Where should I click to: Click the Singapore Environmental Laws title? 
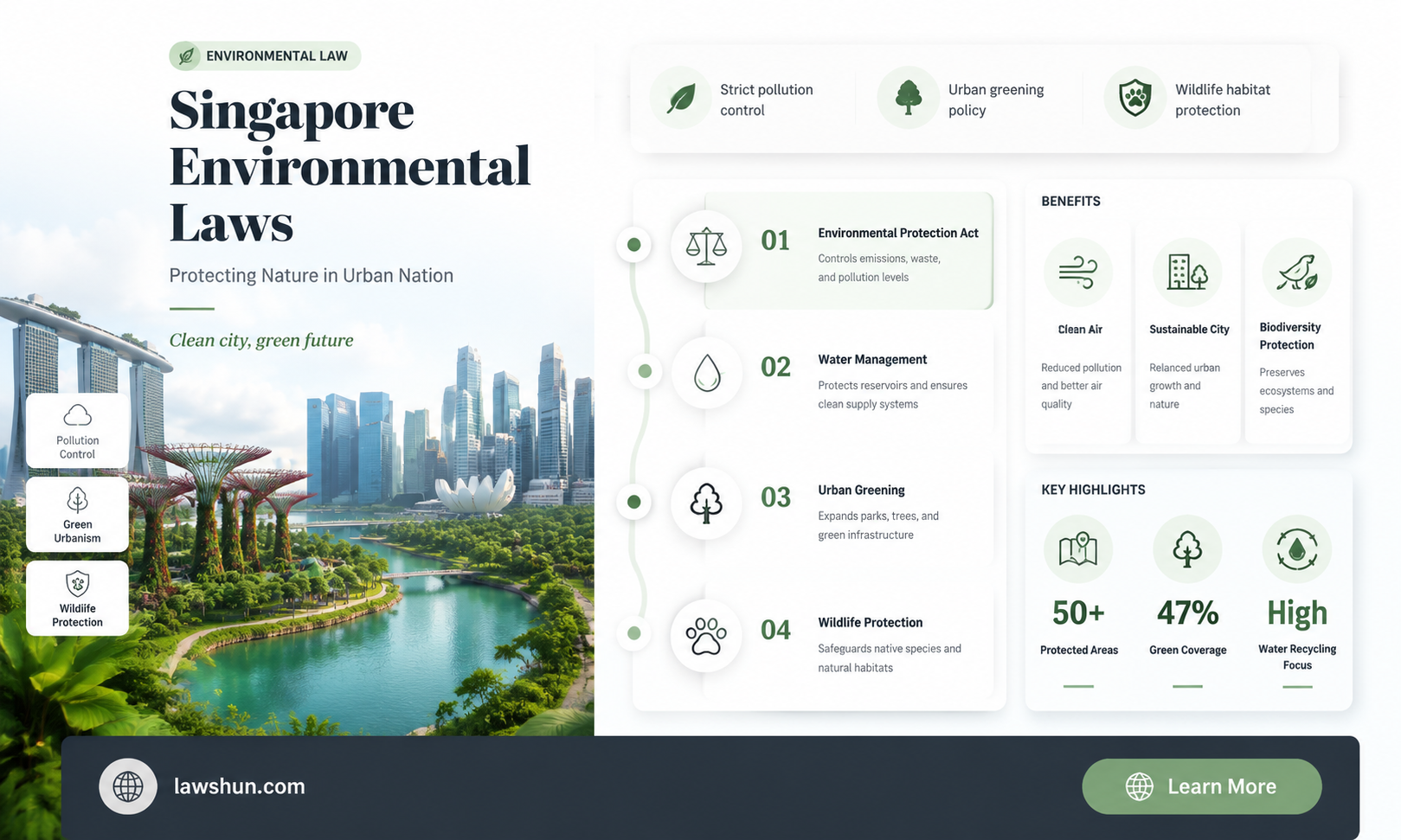(x=350, y=166)
